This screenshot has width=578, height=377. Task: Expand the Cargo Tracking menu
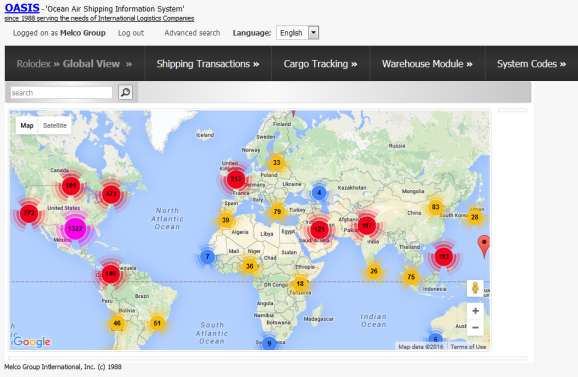click(320, 64)
